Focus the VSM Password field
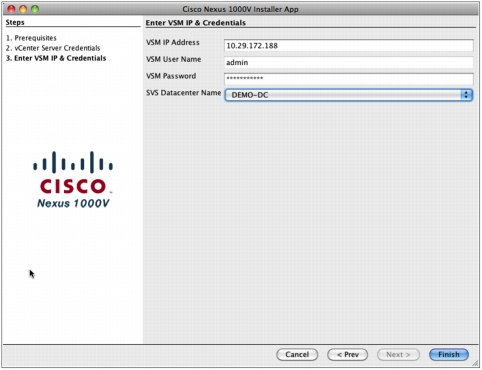Image resolution: width=482 pixels, height=370 pixels. pyautogui.click(x=349, y=79)
